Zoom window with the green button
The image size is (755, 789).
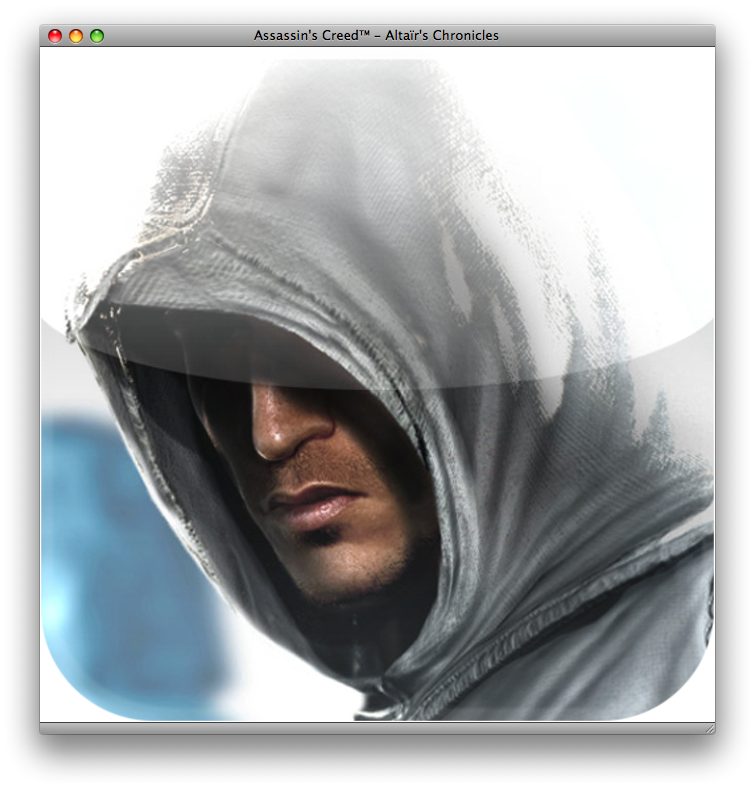[x=97, y=36]
